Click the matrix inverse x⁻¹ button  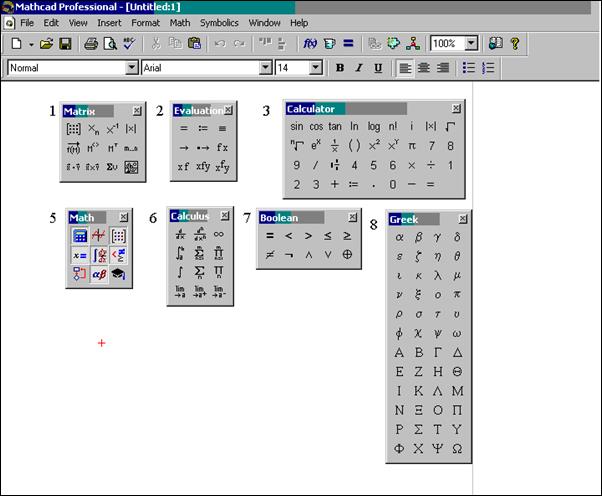(x=112, y=129)
